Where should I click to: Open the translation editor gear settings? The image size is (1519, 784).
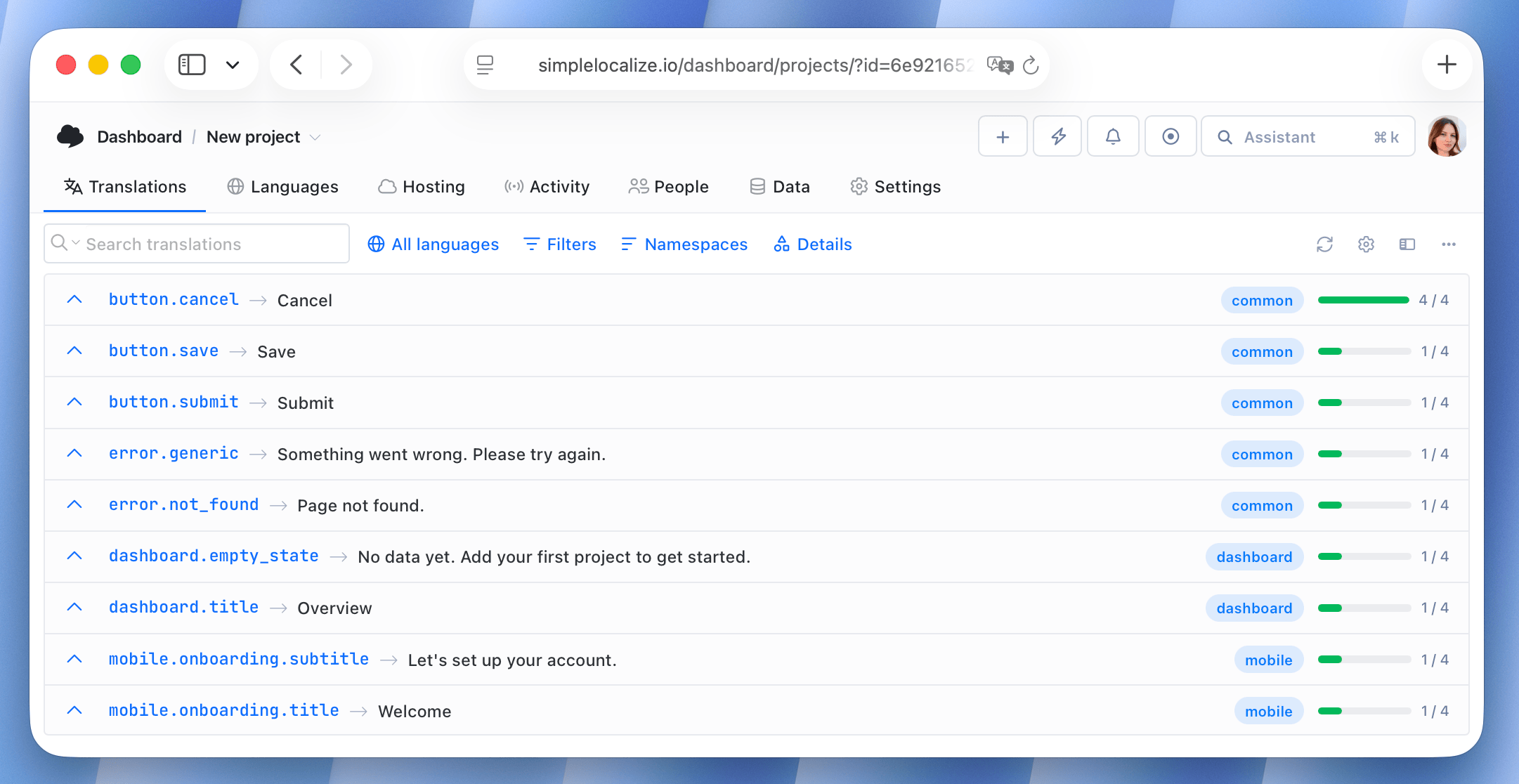1366,244
